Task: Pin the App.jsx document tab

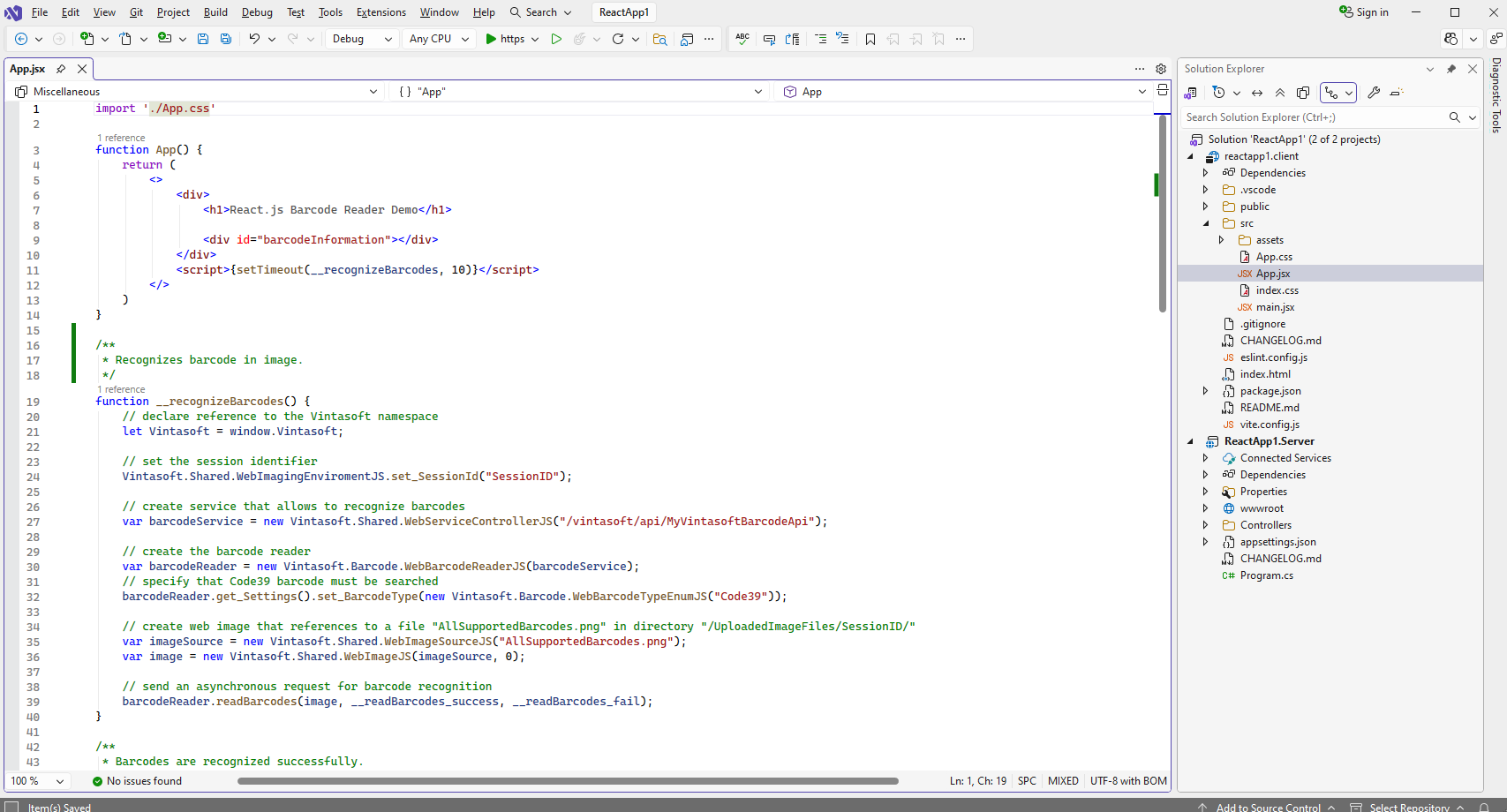Action: coord(61,68)
